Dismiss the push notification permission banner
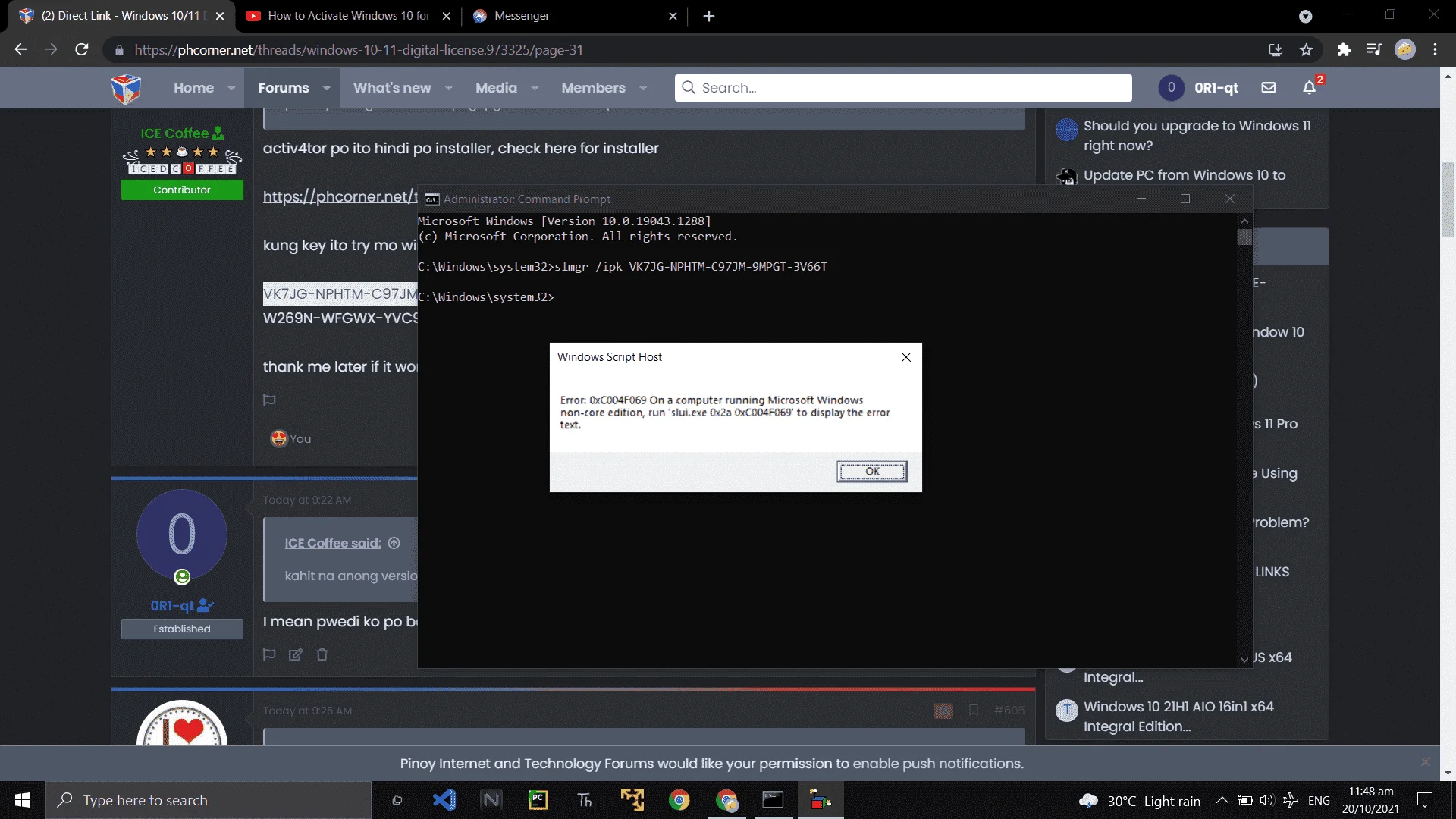The height and width of the screenshot is (819, 1456). coord(1426,761)
